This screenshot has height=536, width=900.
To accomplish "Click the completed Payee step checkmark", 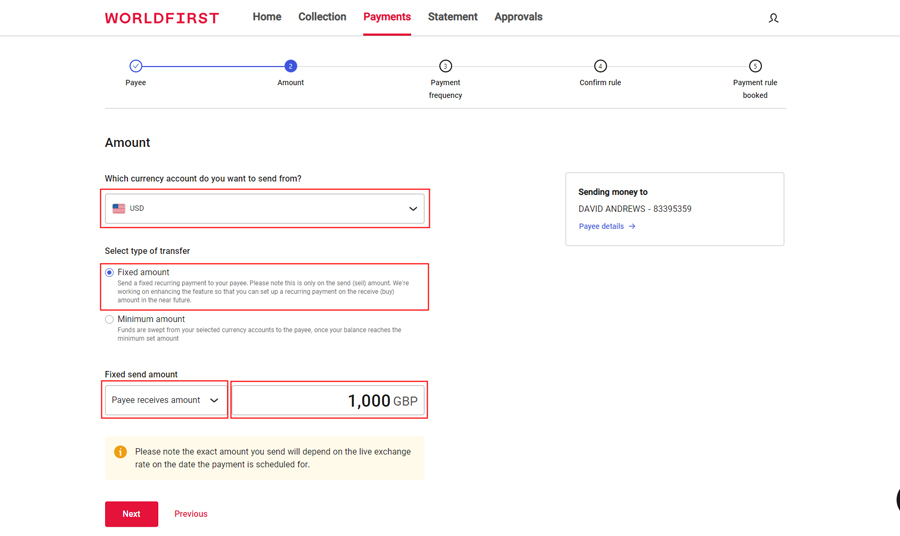I will 136,66.
